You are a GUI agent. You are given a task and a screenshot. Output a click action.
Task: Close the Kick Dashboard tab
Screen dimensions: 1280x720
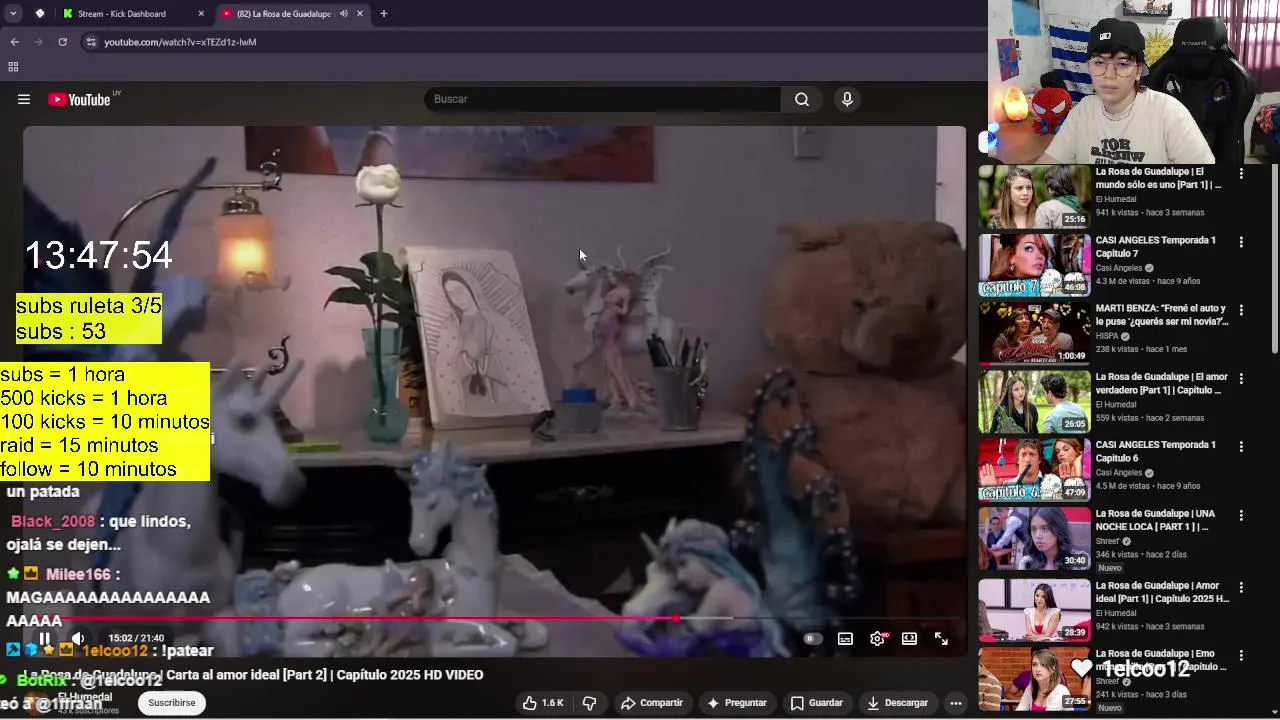click(201, 14)
